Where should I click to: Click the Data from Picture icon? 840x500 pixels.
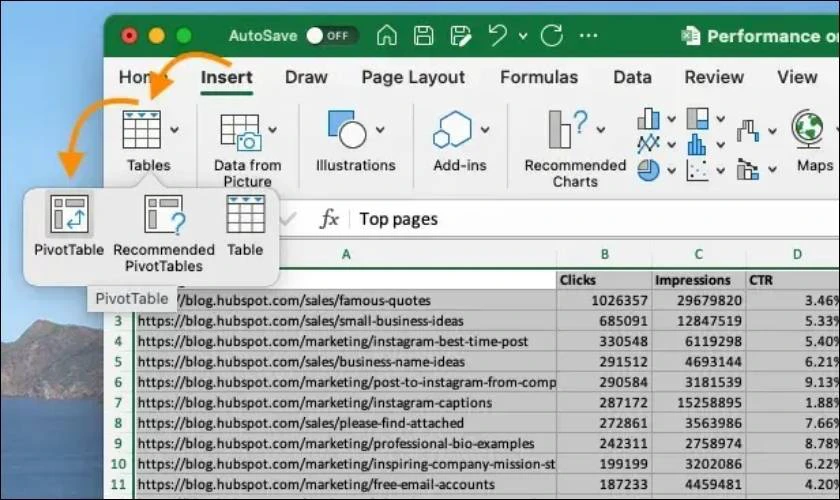(241, 132)
